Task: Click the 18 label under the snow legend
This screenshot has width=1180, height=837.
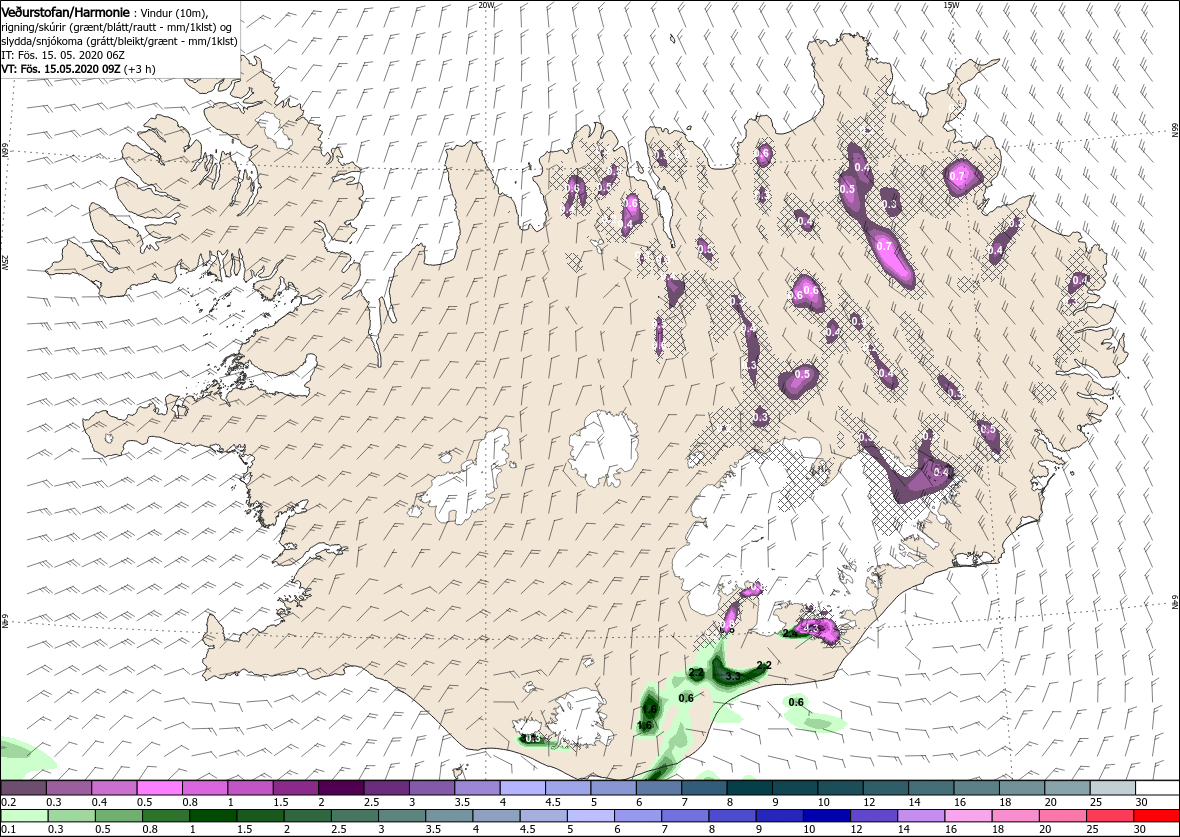Action: click(x=1004, y=802)
